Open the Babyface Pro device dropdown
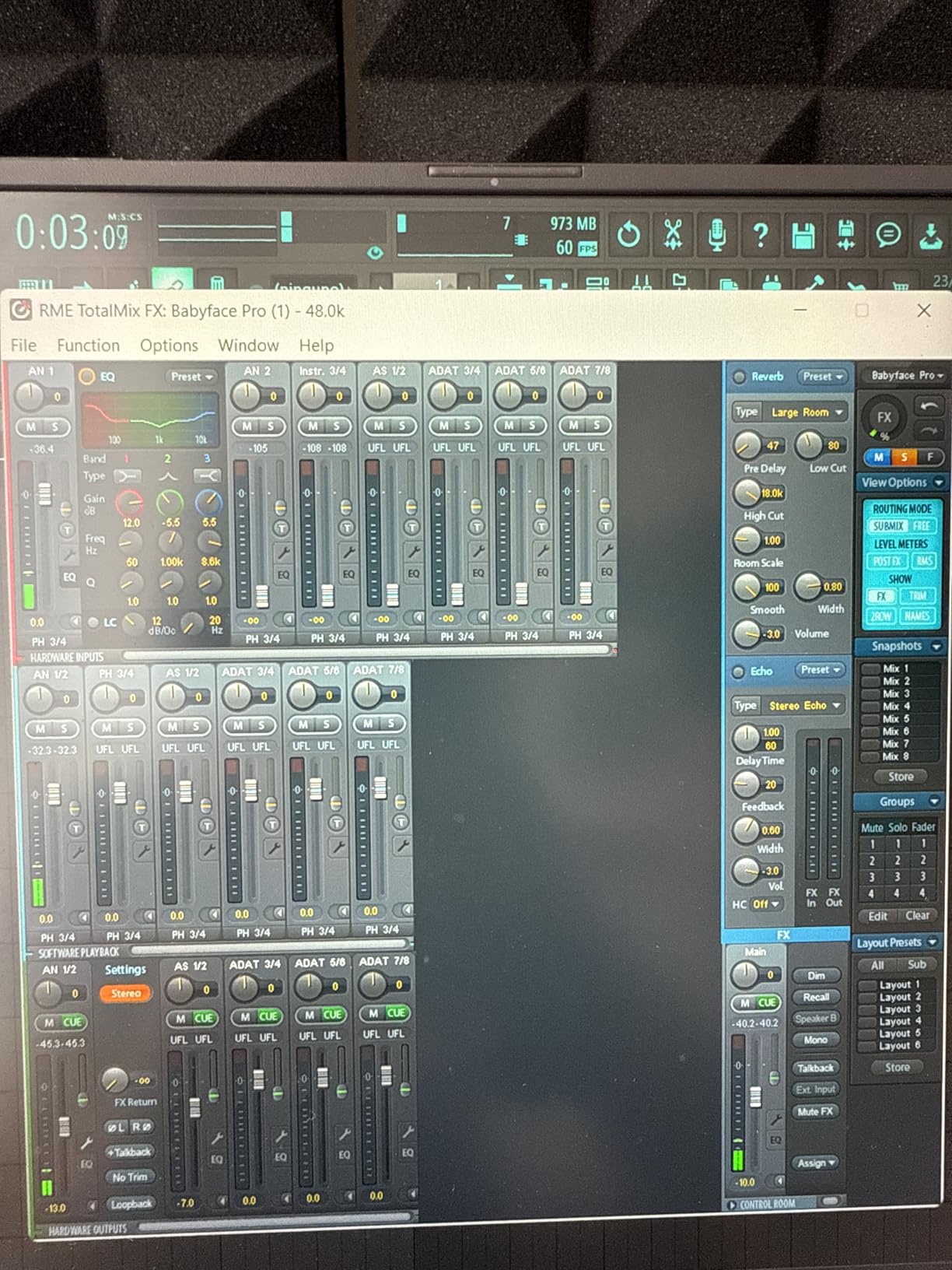The image size is (952, 1270). (x=906, y=375)
